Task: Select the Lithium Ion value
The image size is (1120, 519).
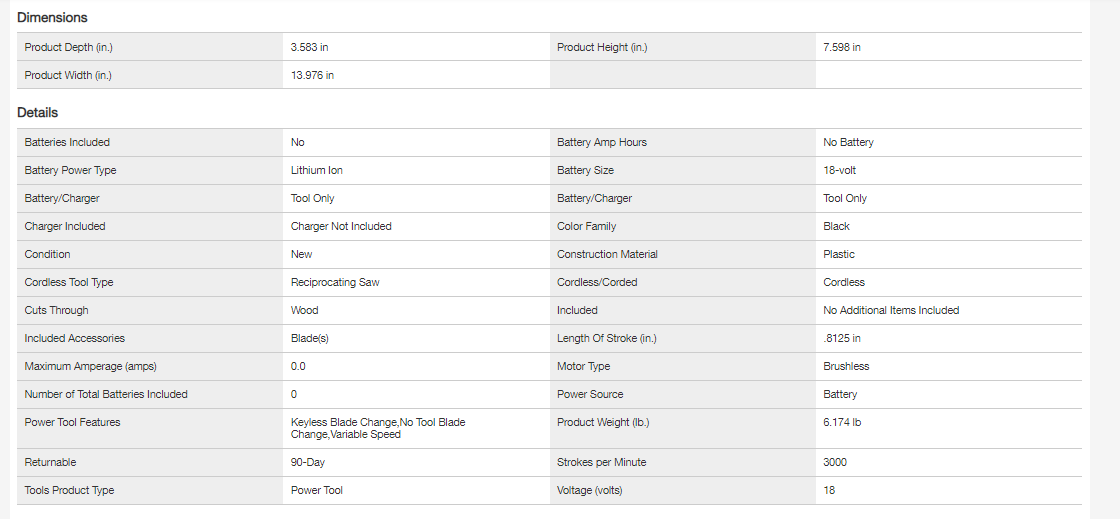Action: (317, 170)
